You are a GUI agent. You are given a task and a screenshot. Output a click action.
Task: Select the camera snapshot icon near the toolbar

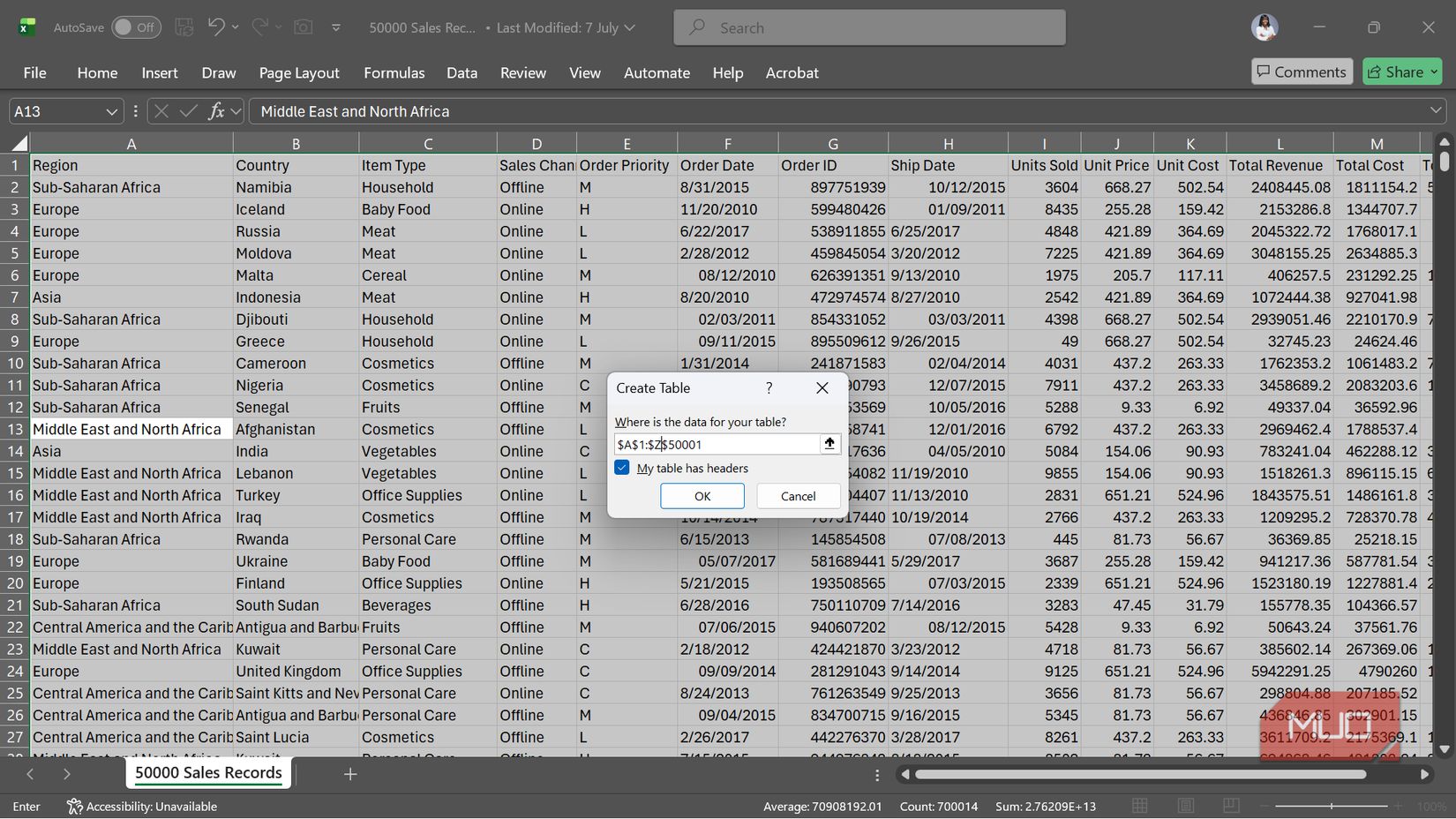coord(303,27)
